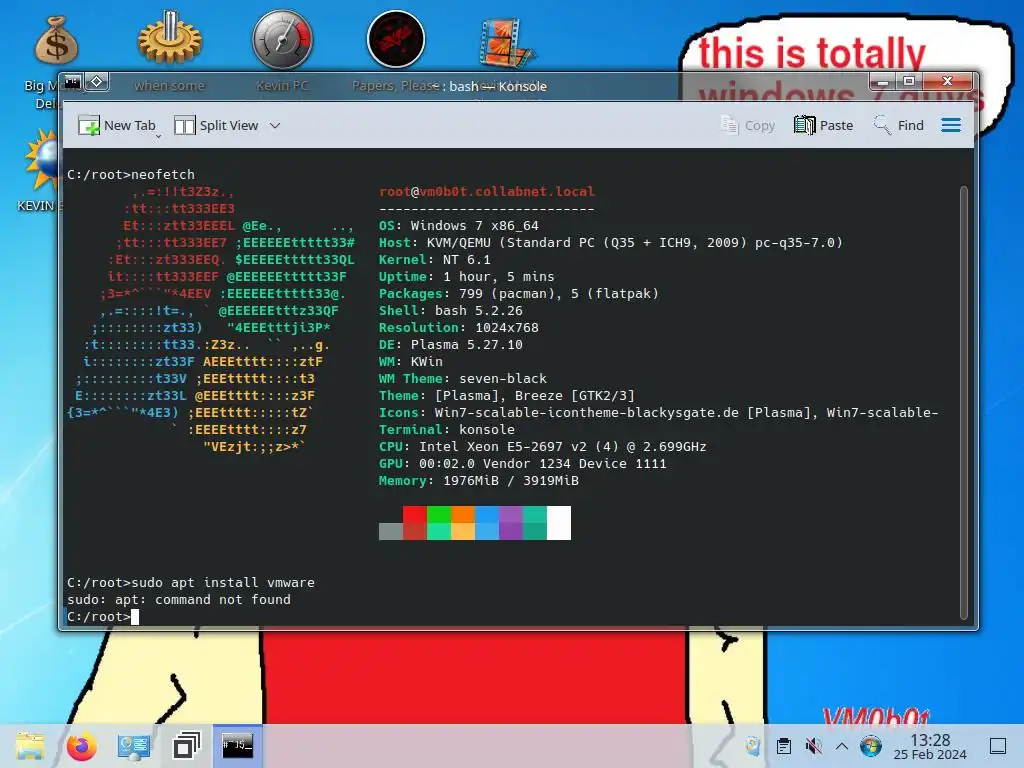Click the 'Uptime: 1 hour, 5 mins' line
Viewport: 1024px width, 768px height.
(466, 276)
